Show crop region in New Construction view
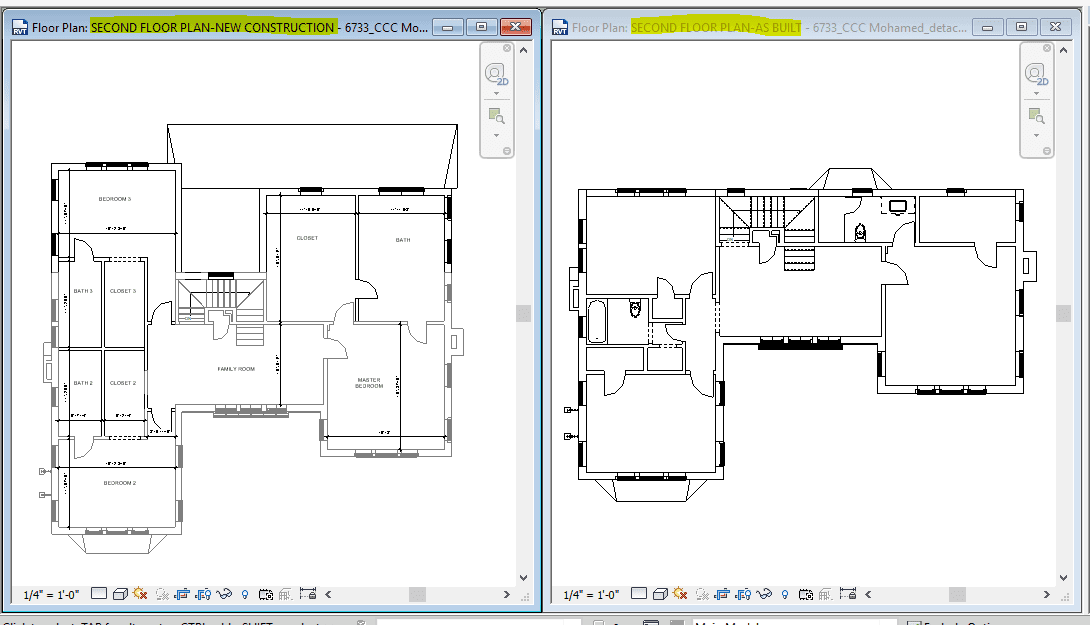Viewport: 1090px width, 625px height. (x=203, y=594)
